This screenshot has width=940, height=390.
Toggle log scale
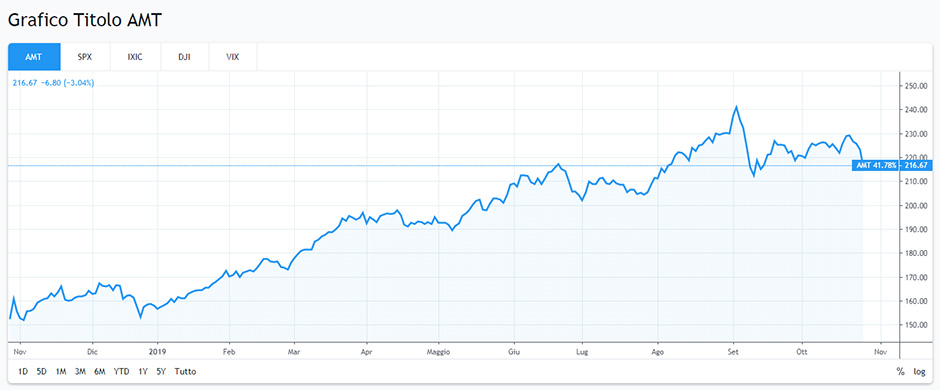[919, 371]
